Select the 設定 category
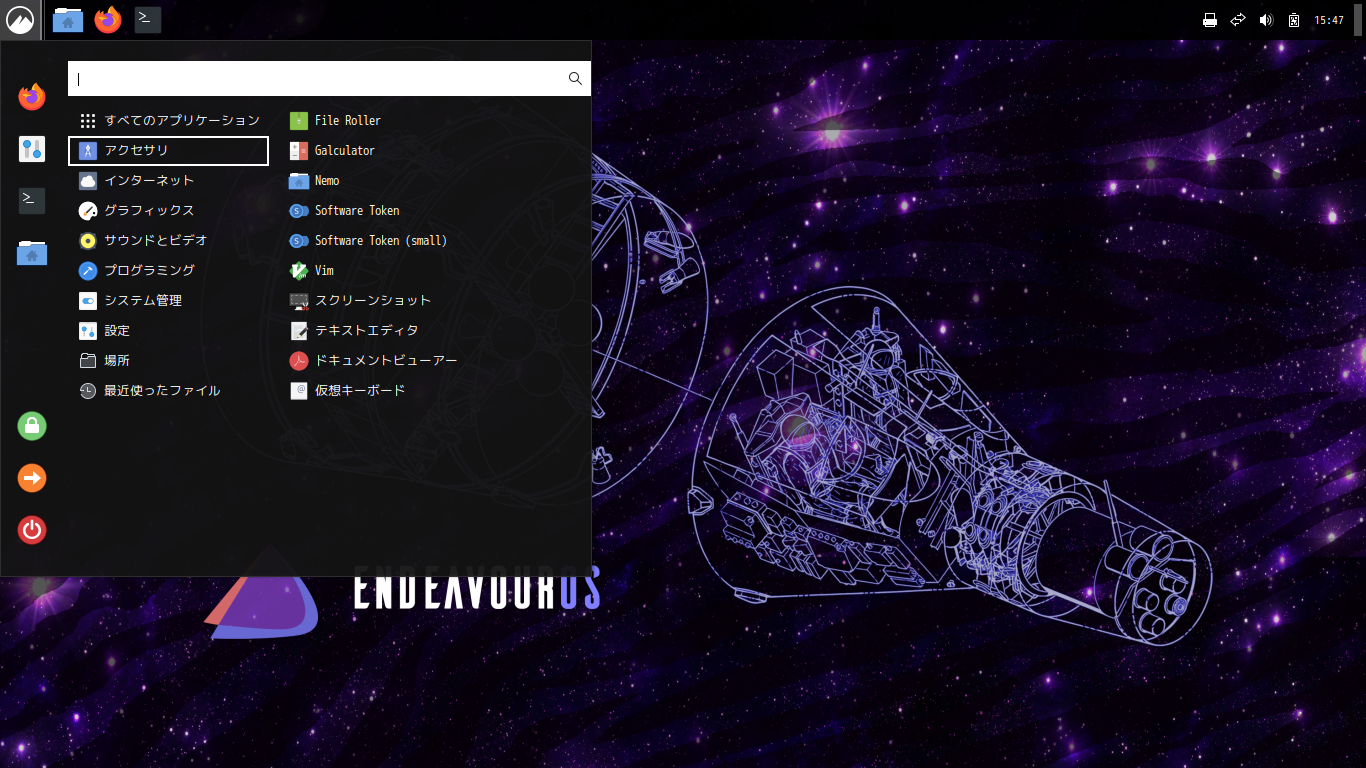Viewport: 1366px width, 768px height. [169, 330]
